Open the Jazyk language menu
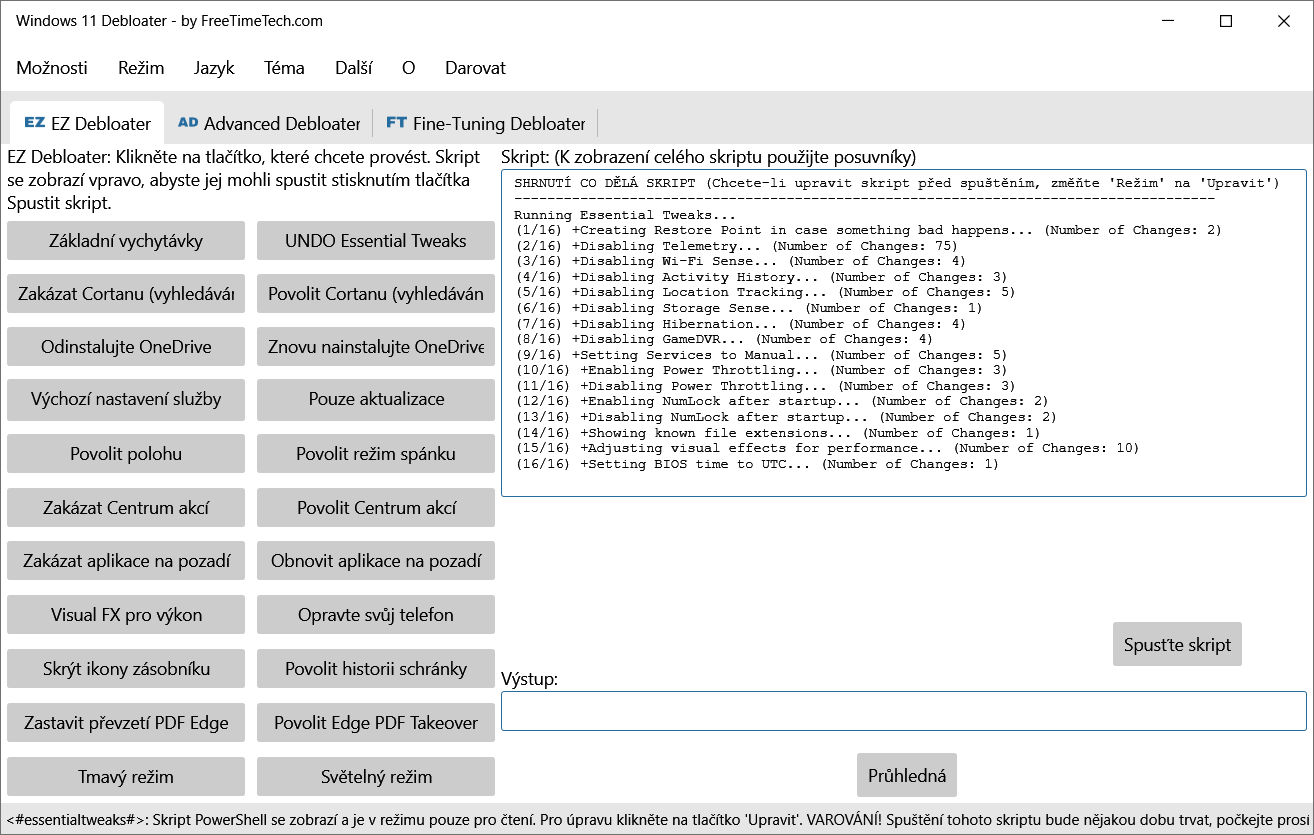 coord(214,68)
